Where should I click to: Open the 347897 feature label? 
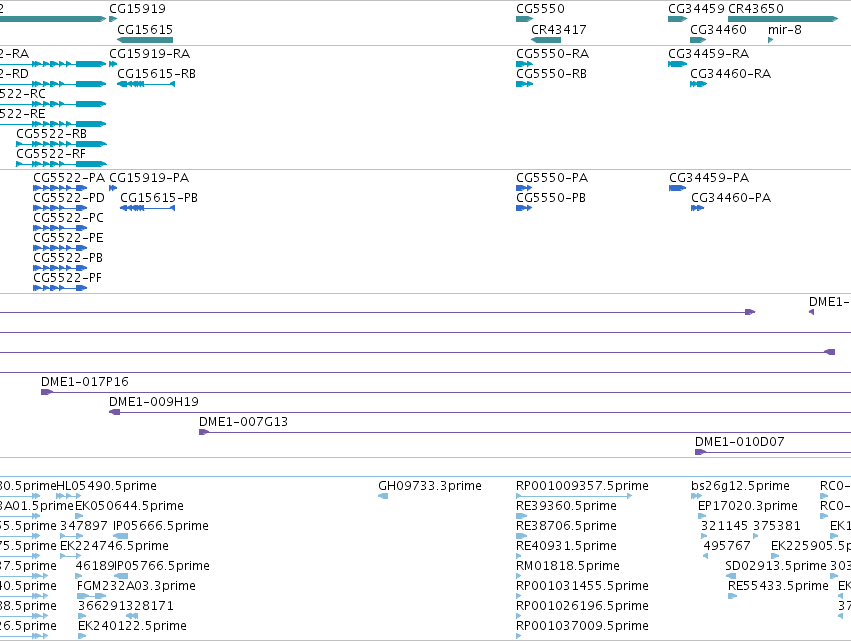(x=84, y=526)
